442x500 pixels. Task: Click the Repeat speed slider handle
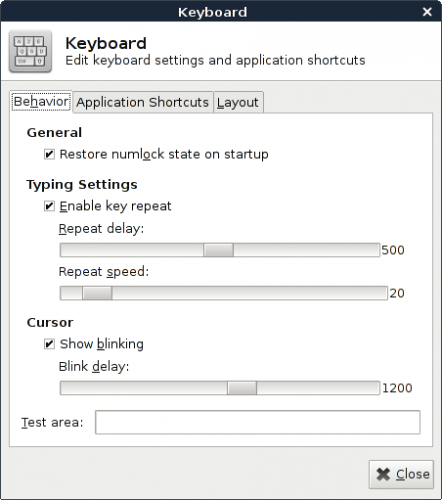97,293
